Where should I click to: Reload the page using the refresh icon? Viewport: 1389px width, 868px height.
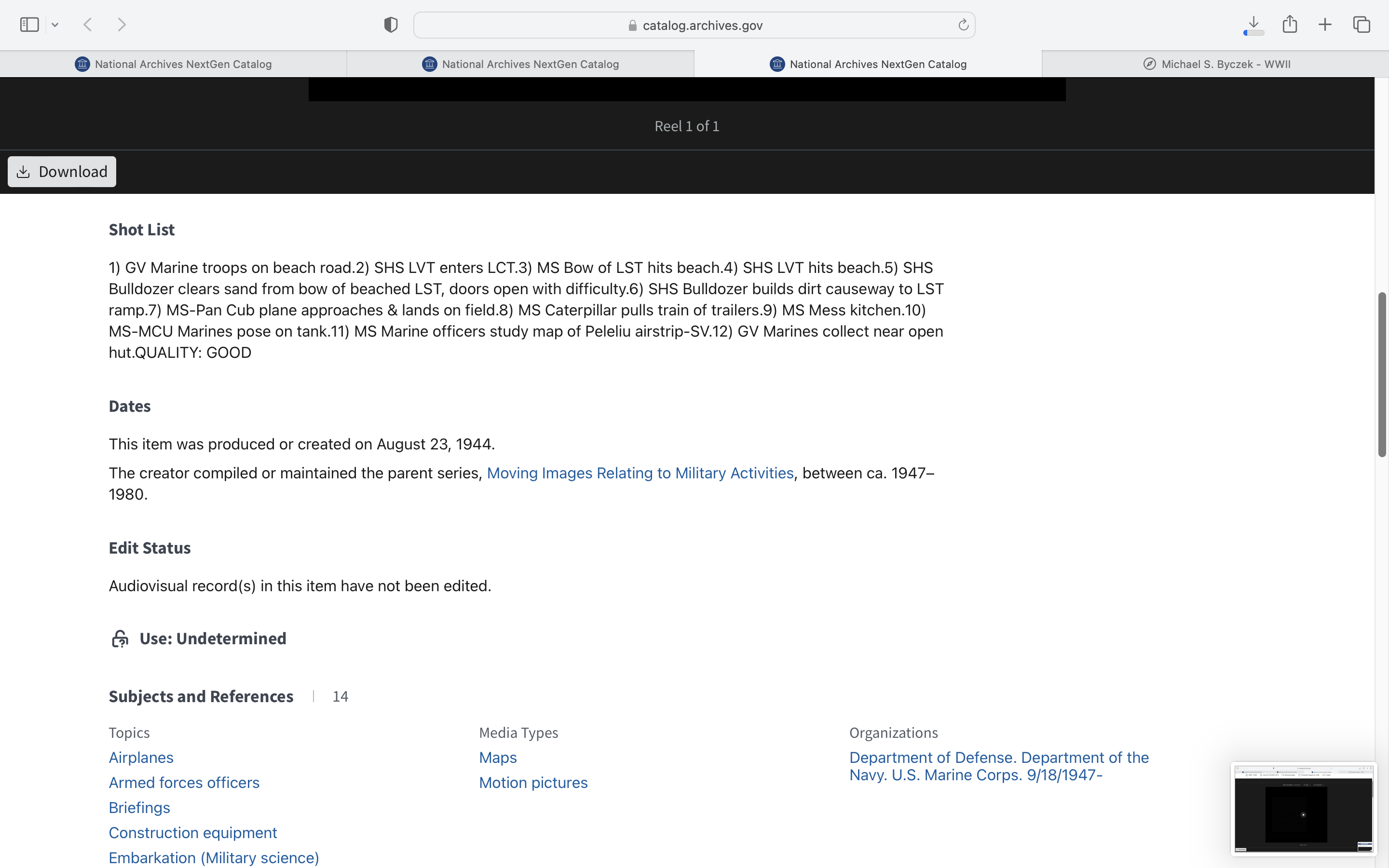point(963,25)
